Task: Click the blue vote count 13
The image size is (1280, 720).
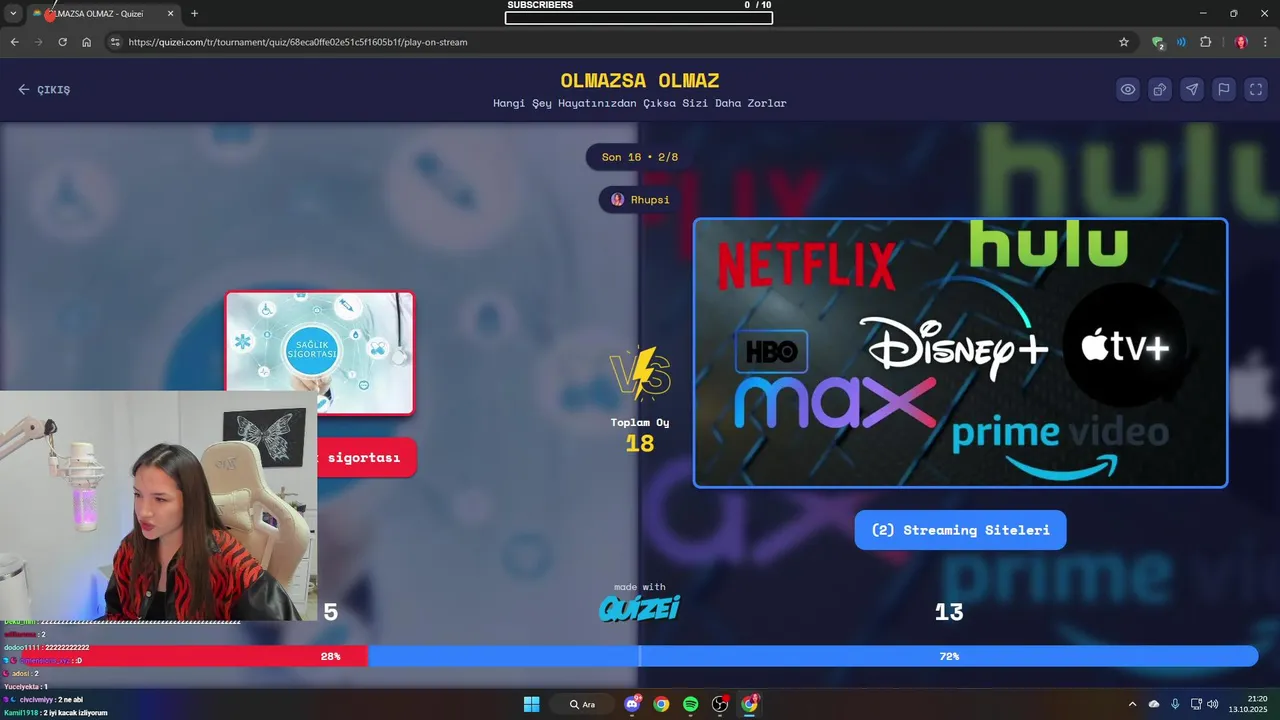Action: coord(949,612)
